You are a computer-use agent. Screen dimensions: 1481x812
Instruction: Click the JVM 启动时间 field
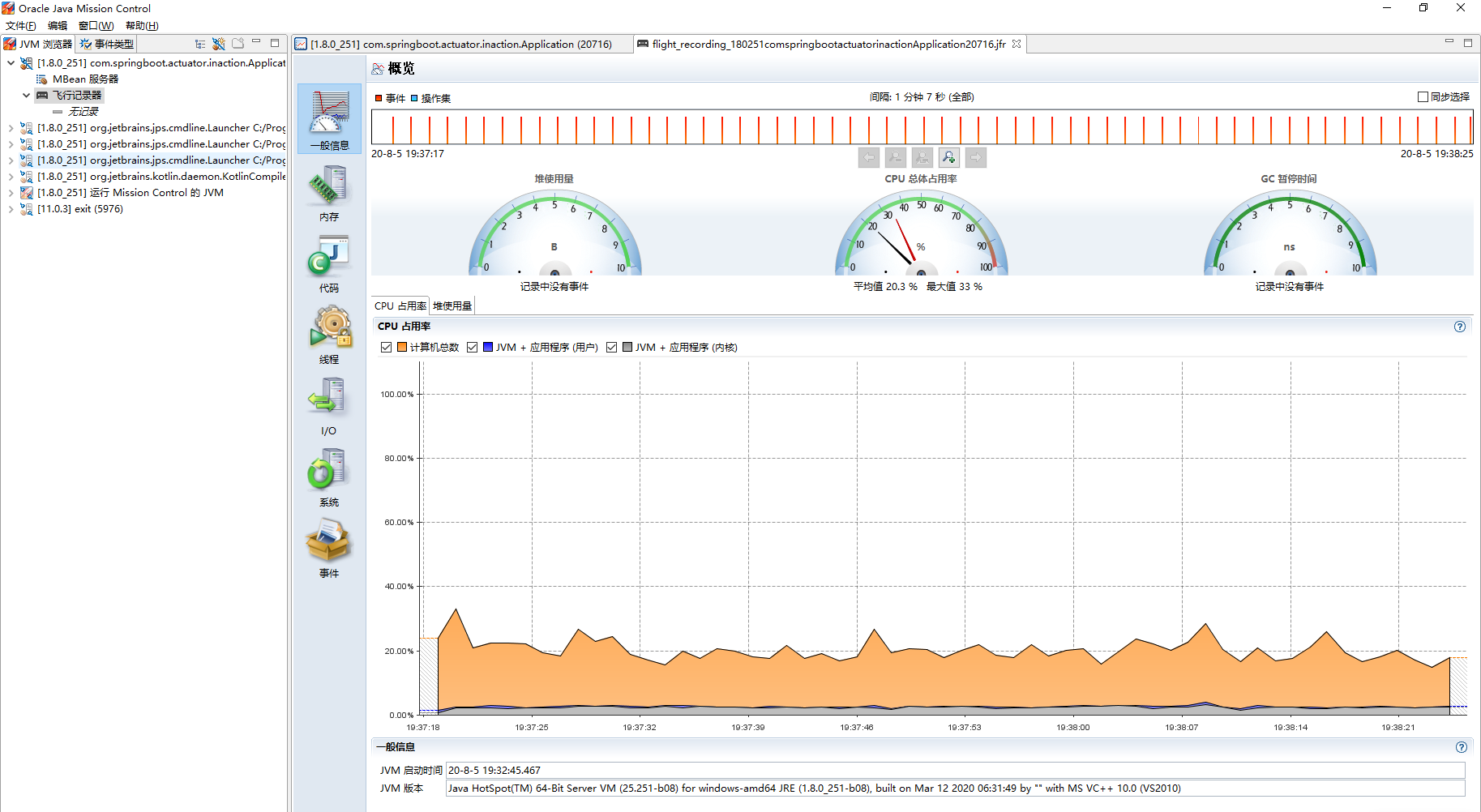tap(956, 770)
